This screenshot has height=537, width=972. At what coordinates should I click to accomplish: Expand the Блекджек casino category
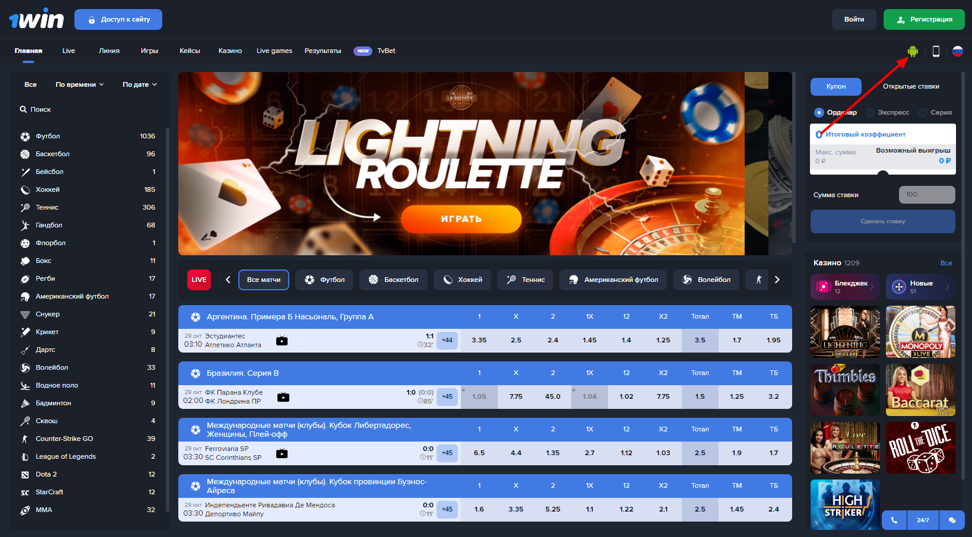pos(845,286)
